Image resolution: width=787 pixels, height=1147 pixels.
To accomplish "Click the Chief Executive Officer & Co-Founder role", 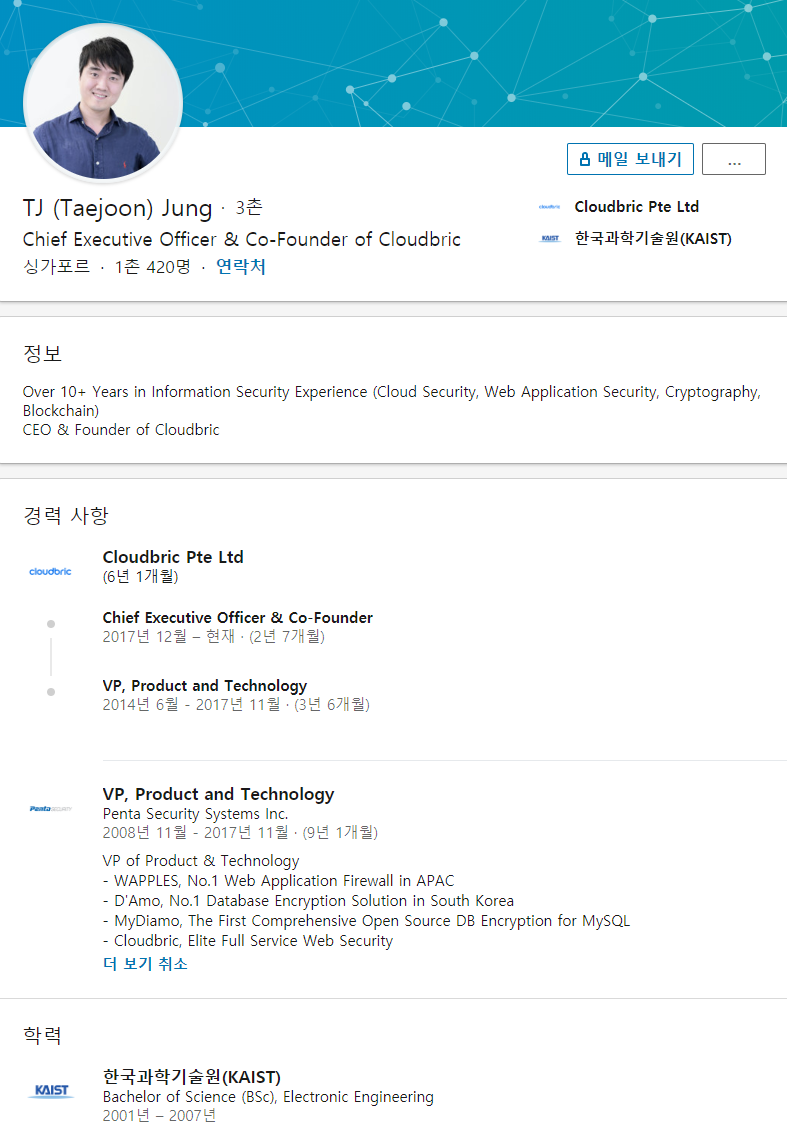I will [237, 618].
